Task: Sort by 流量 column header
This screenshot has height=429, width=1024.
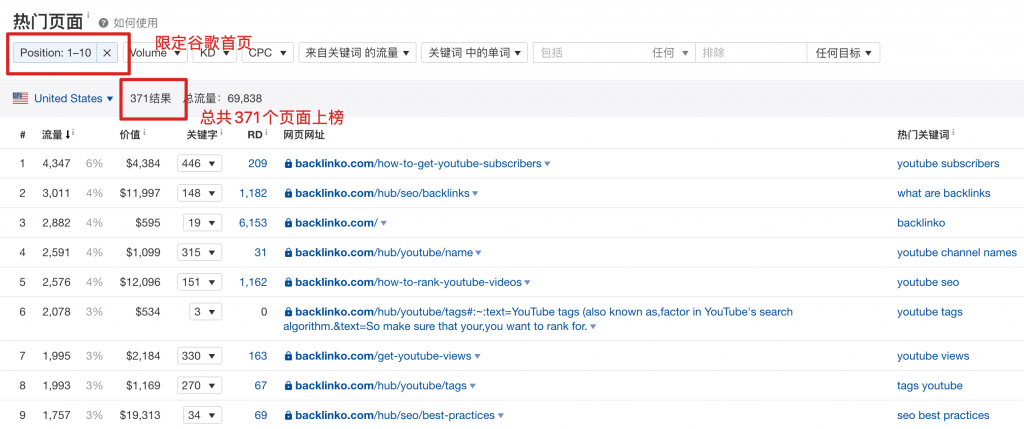Action: (x=55, y=134)
